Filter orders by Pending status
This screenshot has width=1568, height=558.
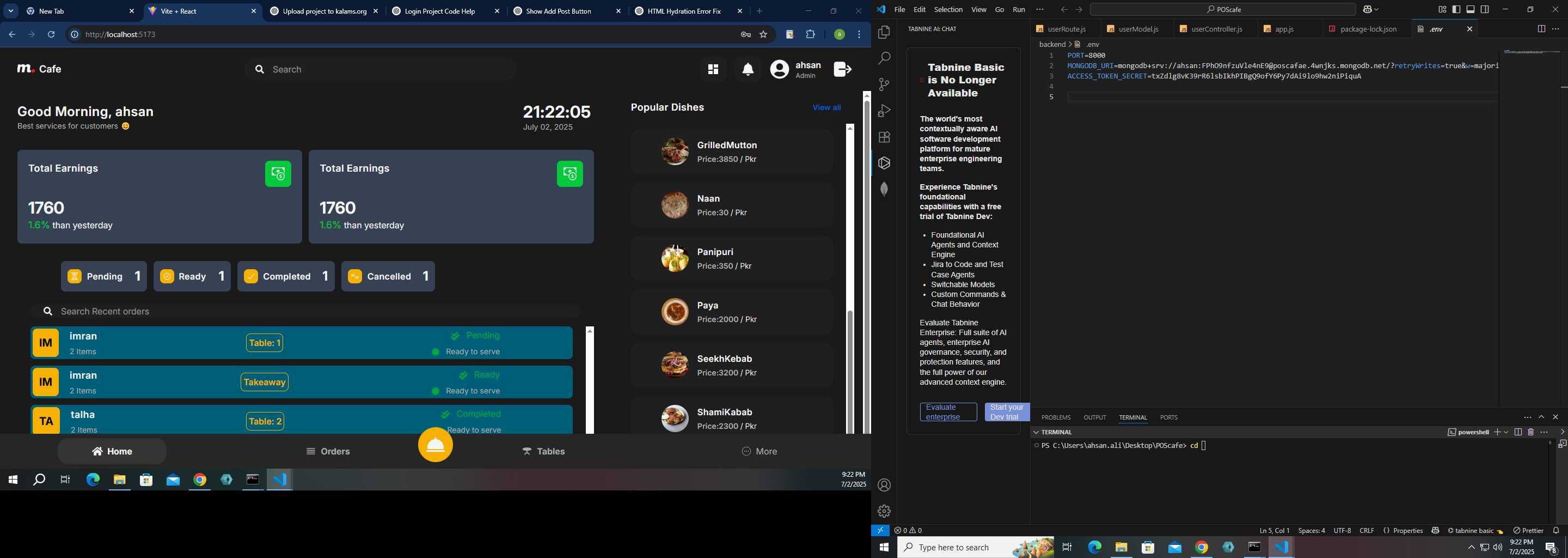(104, 277)
